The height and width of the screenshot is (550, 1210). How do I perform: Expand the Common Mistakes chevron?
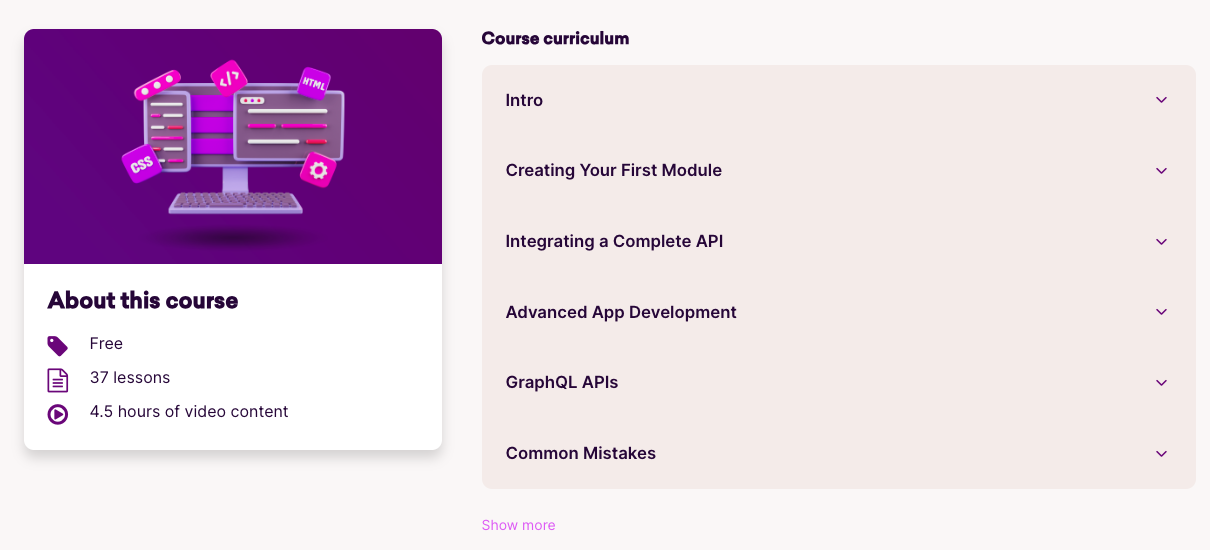1161,454
